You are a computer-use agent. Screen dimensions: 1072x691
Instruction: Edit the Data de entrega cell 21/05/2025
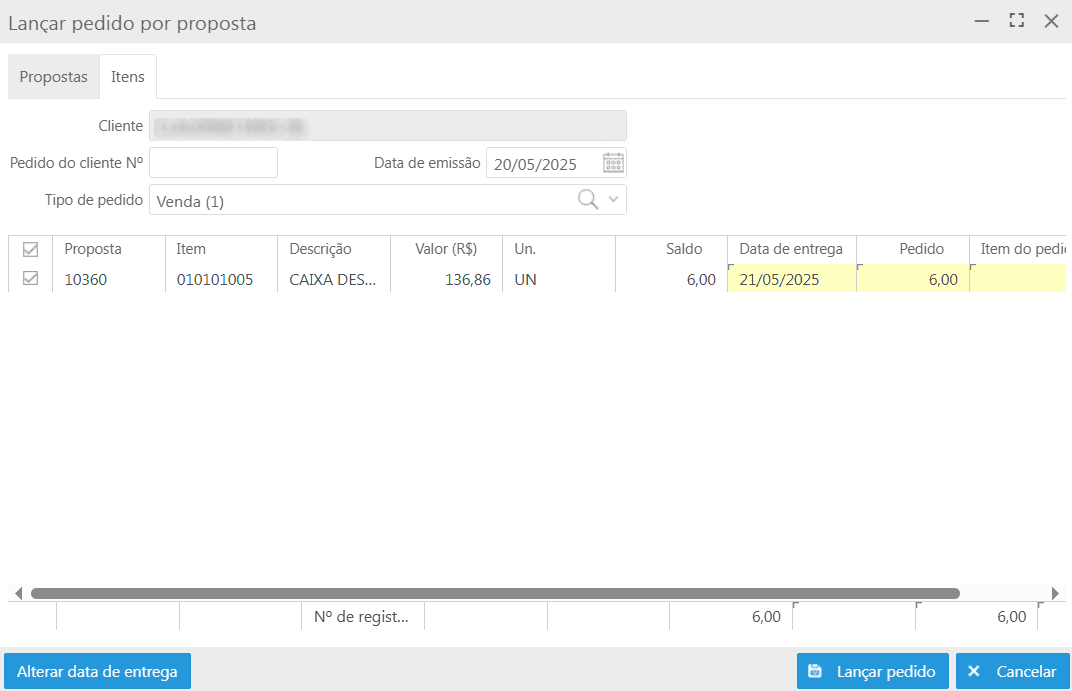pos(791,280)
